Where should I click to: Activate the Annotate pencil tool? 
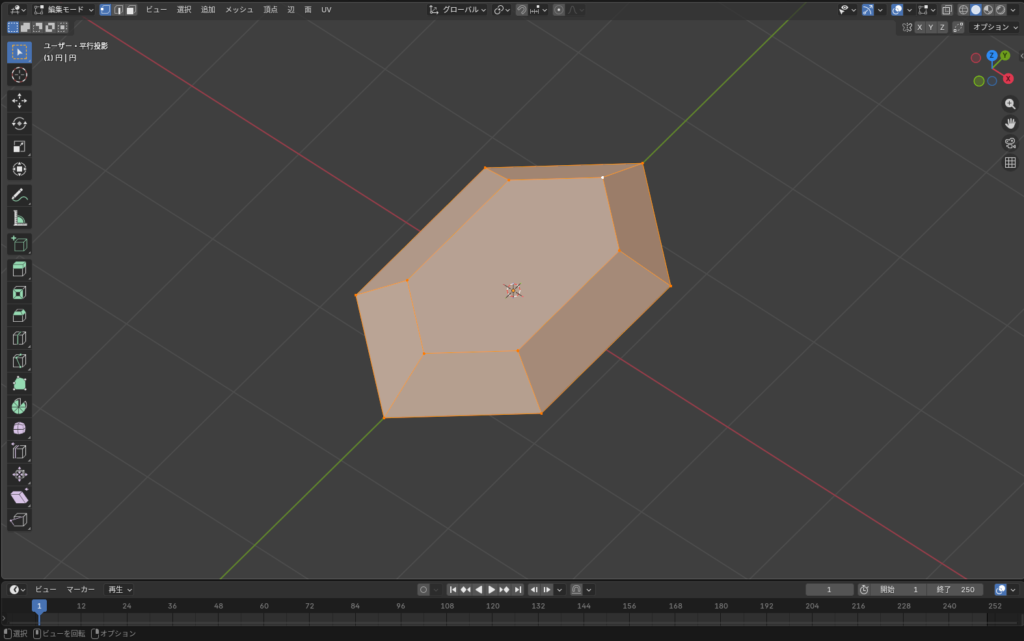19,194
